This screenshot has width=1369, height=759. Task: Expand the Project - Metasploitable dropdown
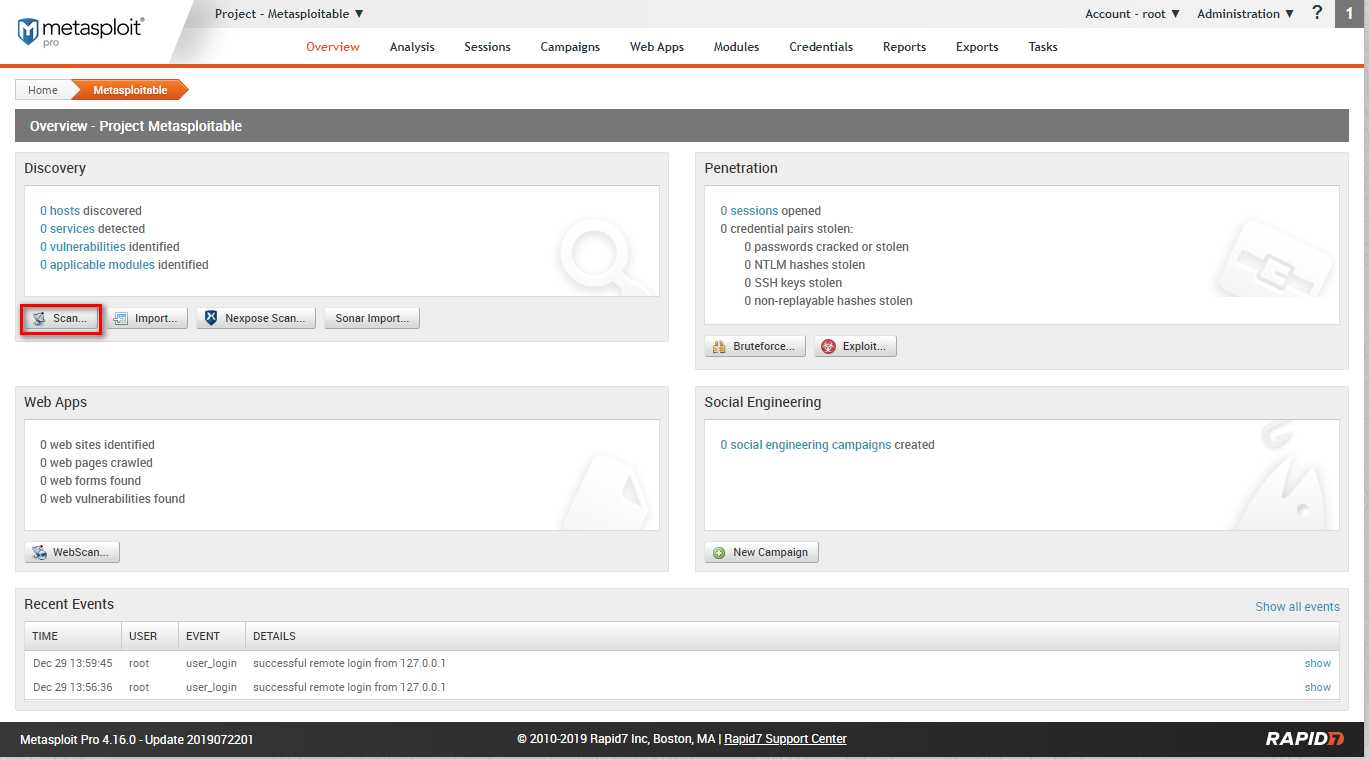coord(289,14)
